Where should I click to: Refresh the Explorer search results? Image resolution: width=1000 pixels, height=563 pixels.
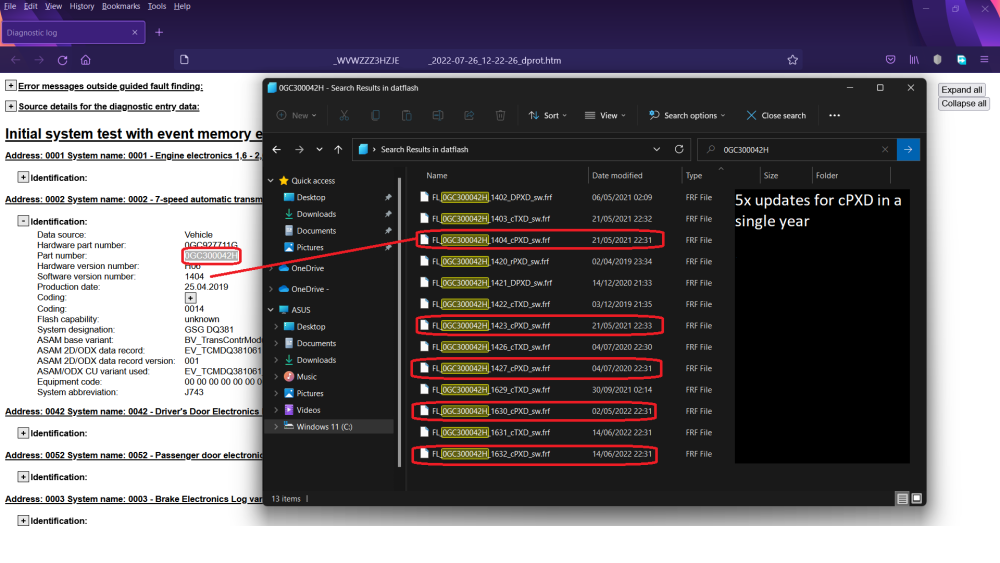679,149
